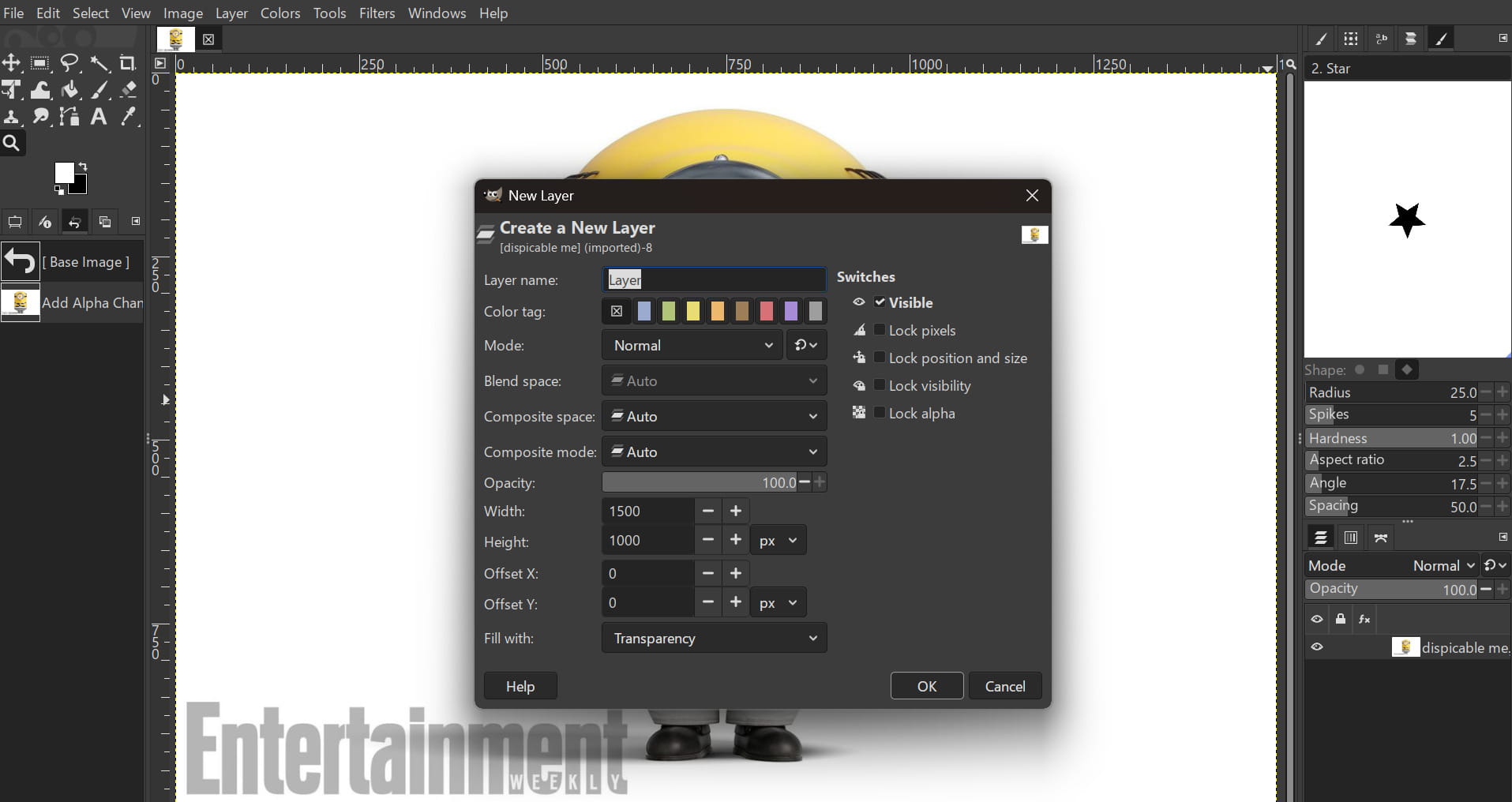
Task: Open the Composite space dropdown
Action: (715, 417)
